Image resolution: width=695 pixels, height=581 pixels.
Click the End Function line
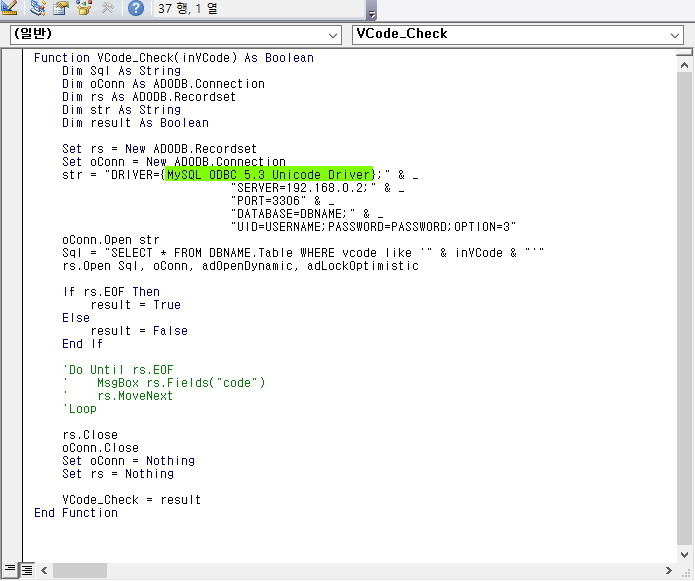[76, 513]
